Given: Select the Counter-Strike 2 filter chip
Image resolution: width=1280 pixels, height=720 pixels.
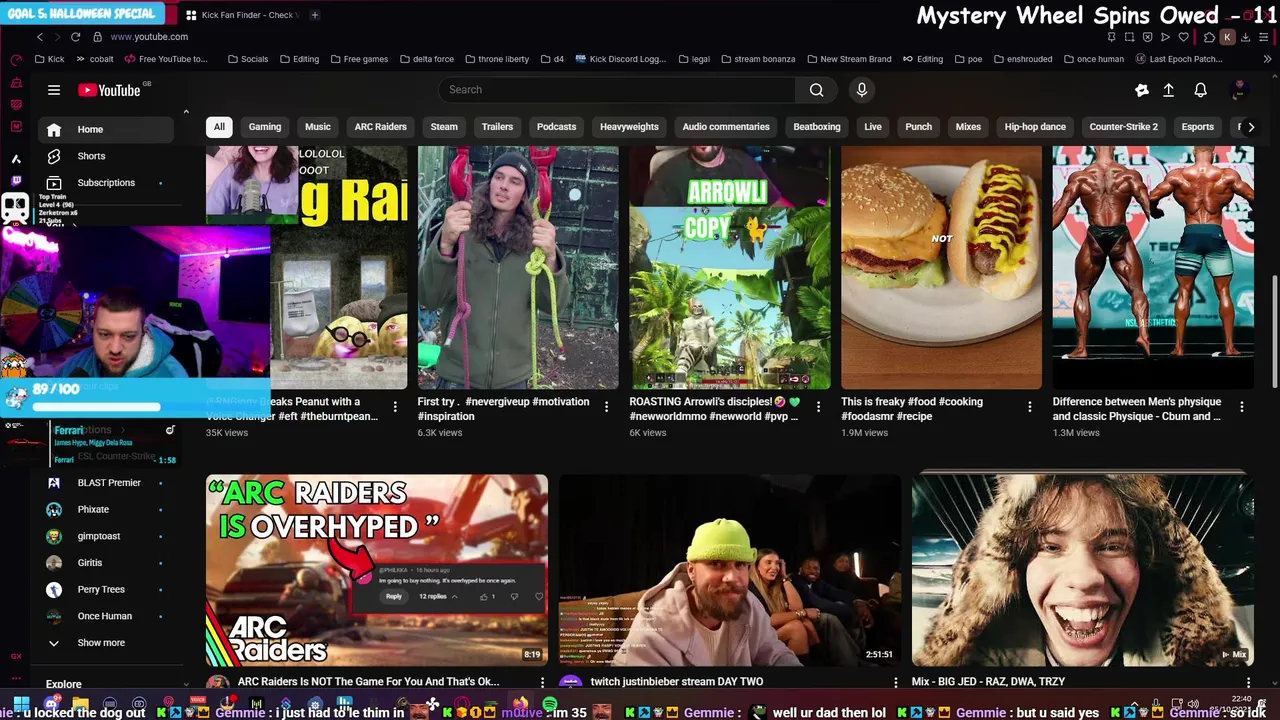Looking at the screenshot, I should pyautogui.click(x=1123, y=127).
